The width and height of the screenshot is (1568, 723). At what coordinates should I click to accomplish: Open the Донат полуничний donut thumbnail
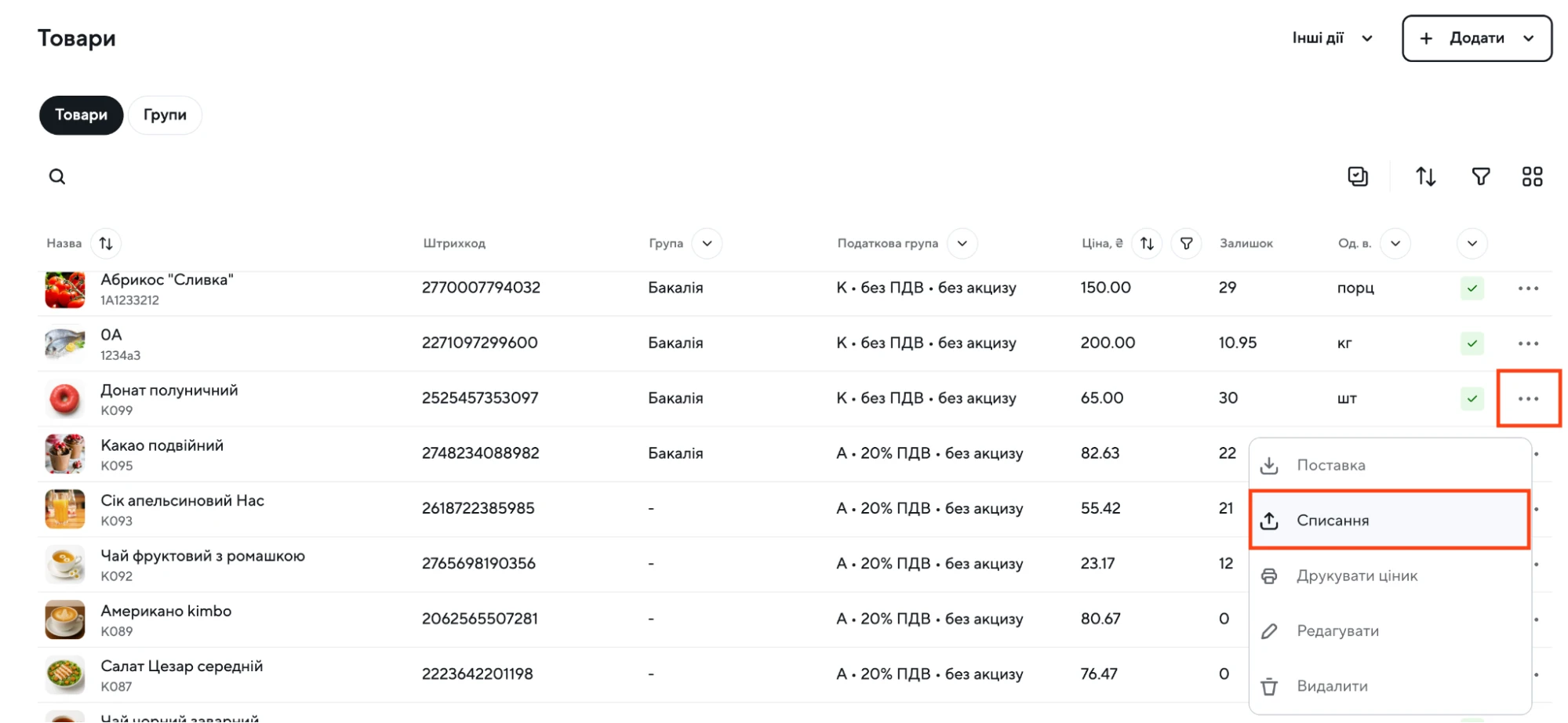tap(65, 399)
